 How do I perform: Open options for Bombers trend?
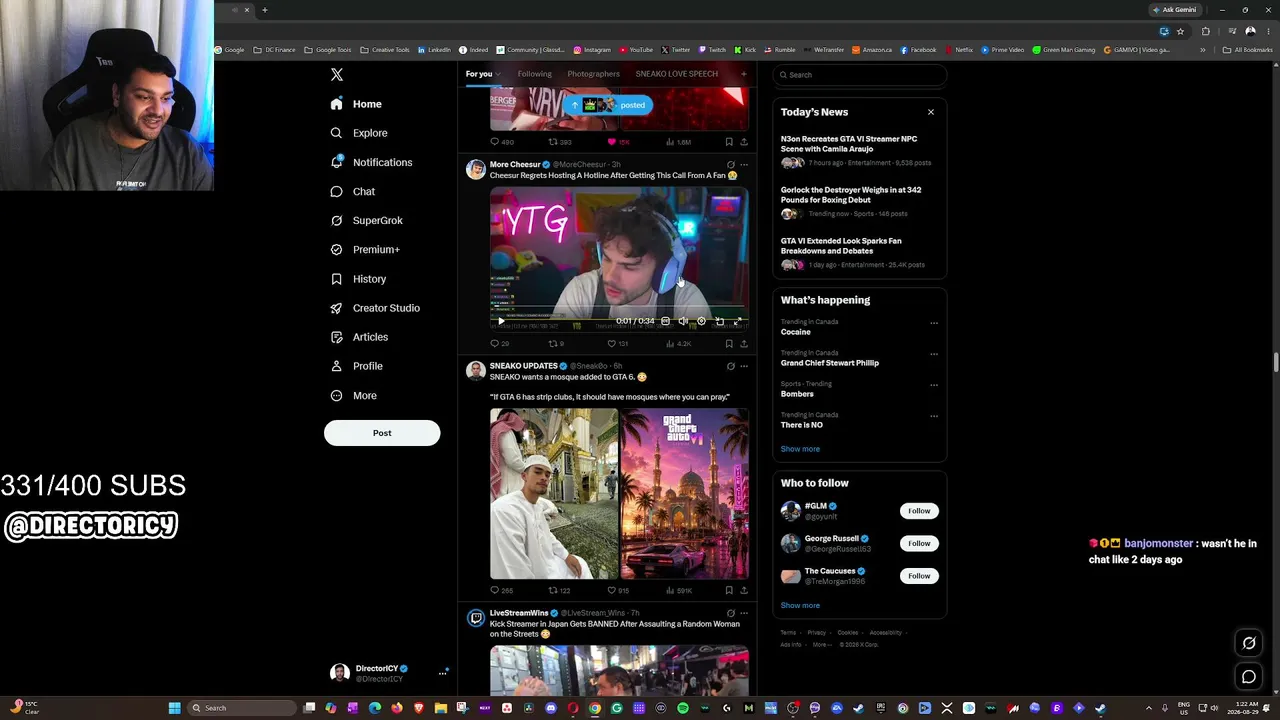tap(934, 385)
